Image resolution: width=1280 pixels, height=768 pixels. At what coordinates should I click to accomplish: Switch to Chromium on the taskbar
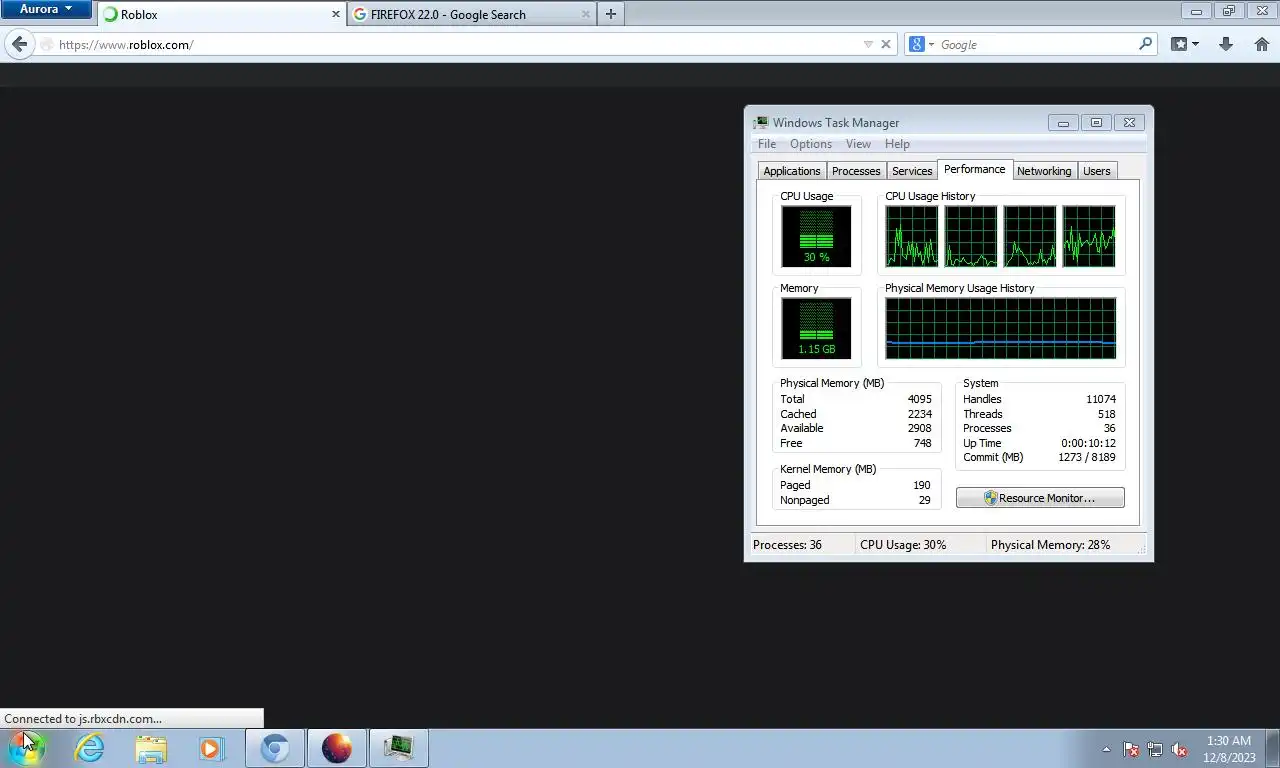[275, 748]
